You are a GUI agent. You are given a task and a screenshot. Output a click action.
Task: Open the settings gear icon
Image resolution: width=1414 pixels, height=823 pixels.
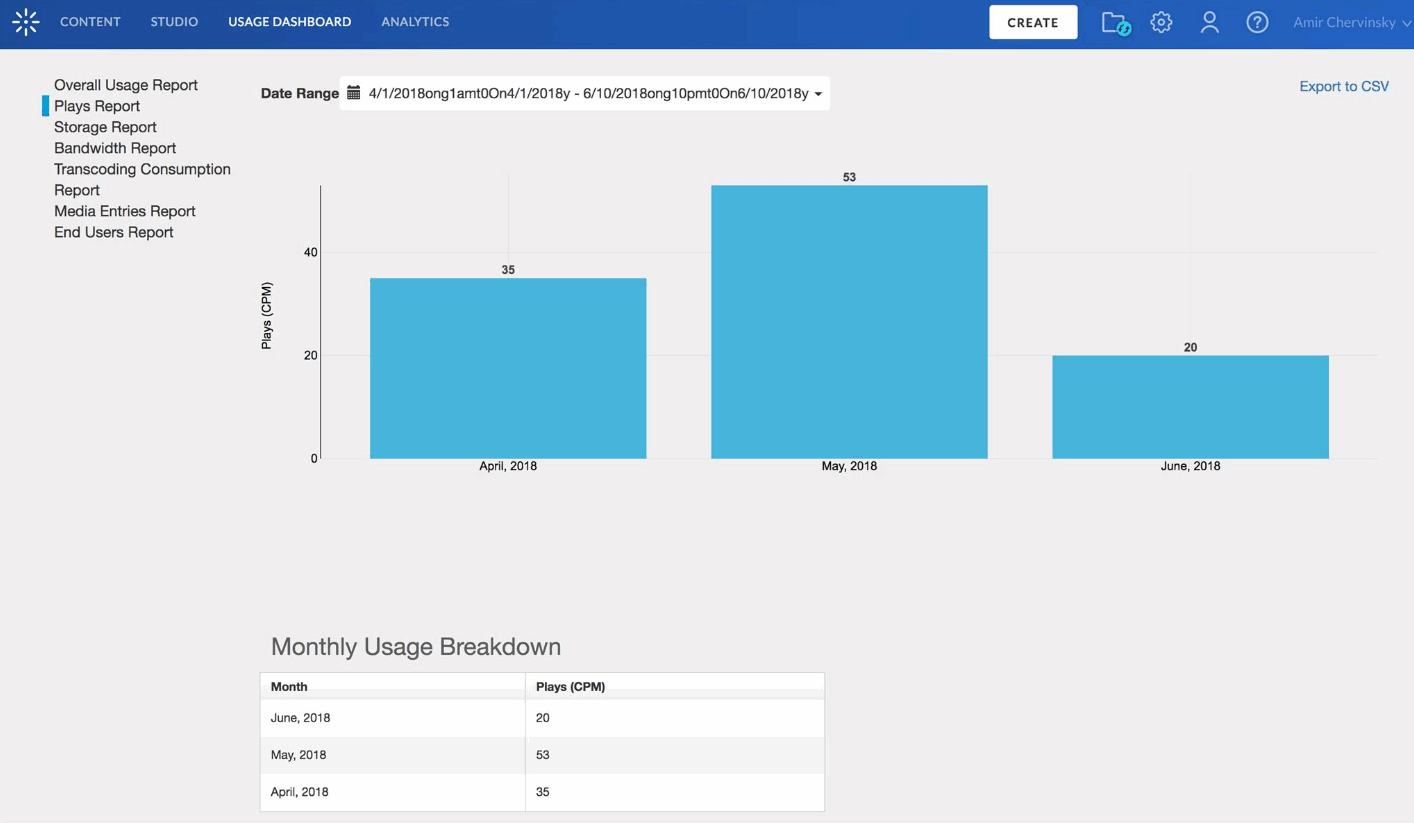(1161, 22)
